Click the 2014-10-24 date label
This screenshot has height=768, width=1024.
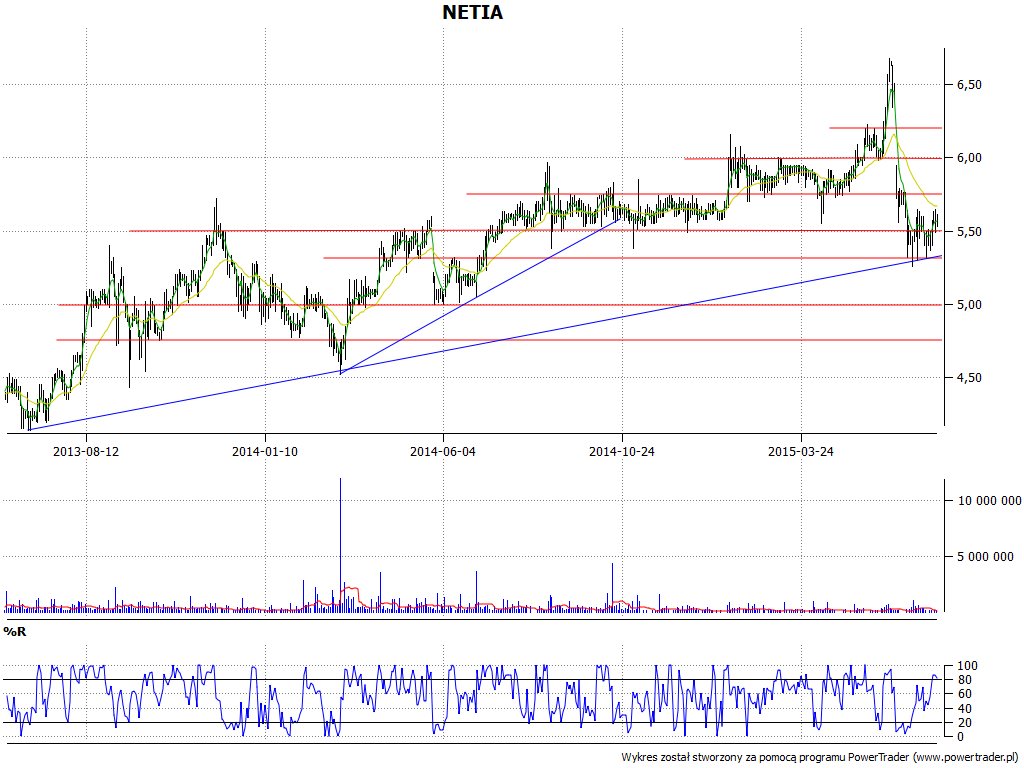click(622, 451)
